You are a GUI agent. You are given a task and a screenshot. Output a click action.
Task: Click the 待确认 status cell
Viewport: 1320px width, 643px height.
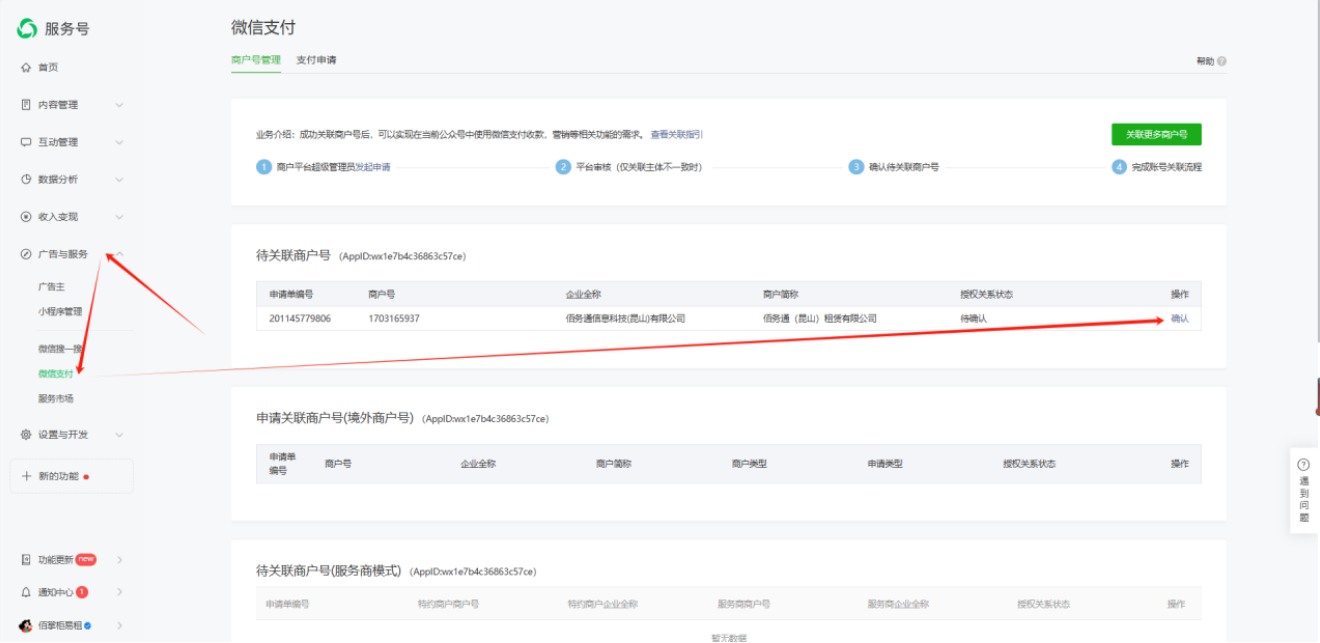[973, 319]
